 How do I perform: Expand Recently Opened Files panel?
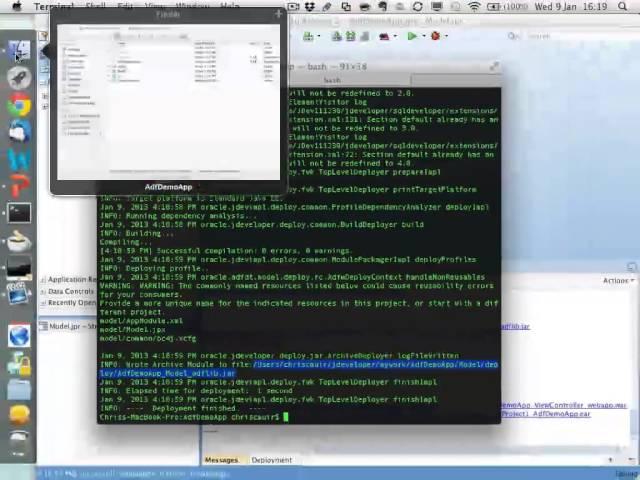pos(68,303)
